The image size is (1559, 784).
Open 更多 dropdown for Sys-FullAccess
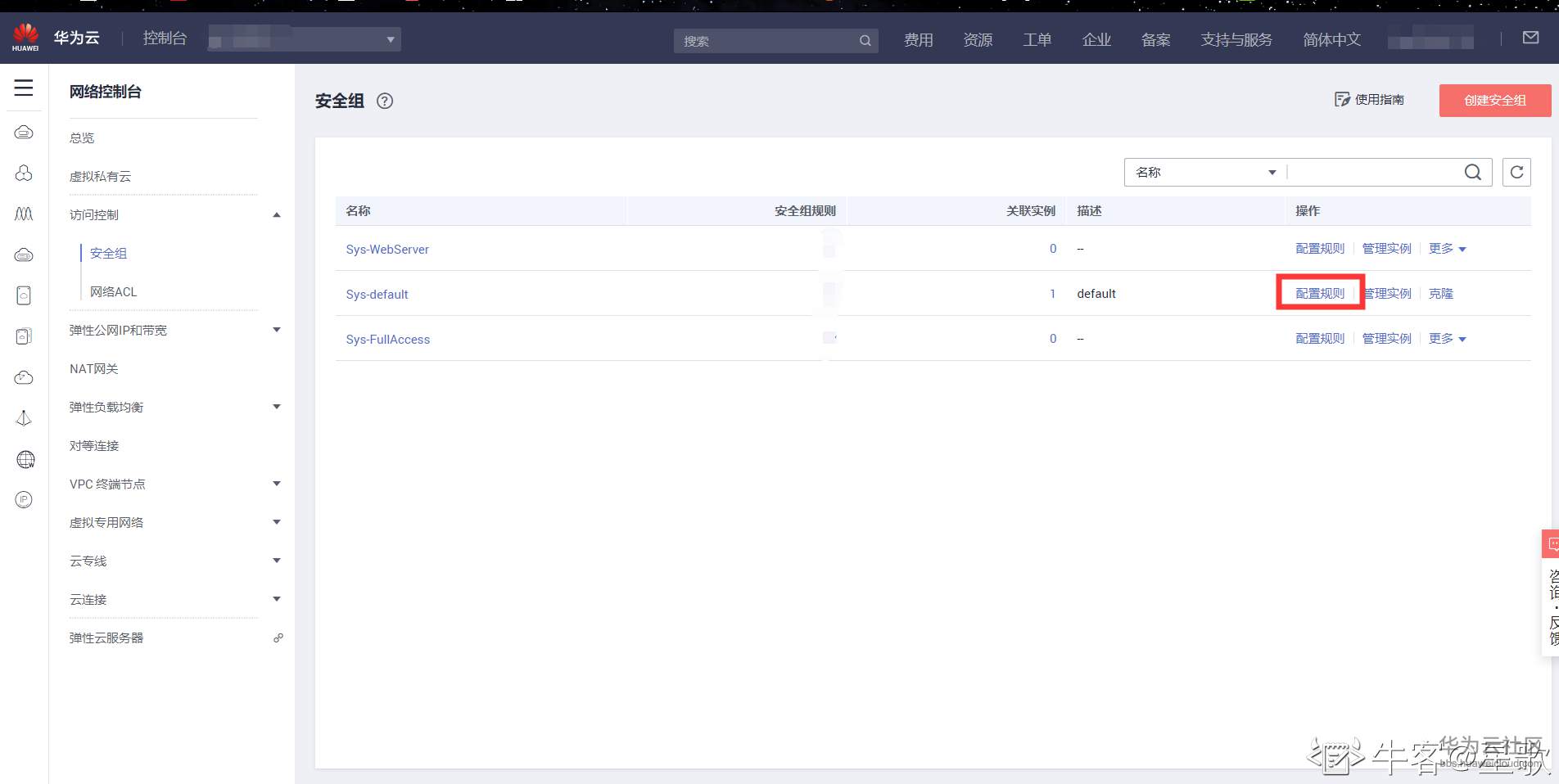pos(1447,339)
